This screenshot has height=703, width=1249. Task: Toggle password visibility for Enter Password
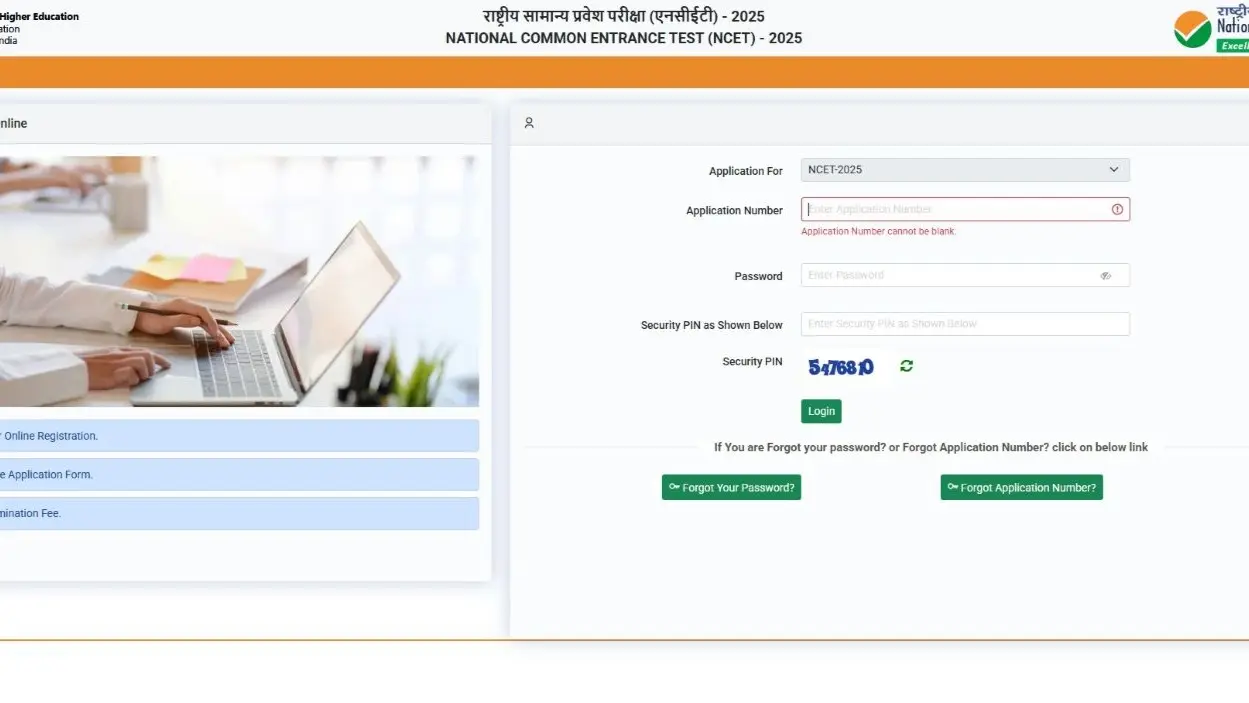point(1106,275)
